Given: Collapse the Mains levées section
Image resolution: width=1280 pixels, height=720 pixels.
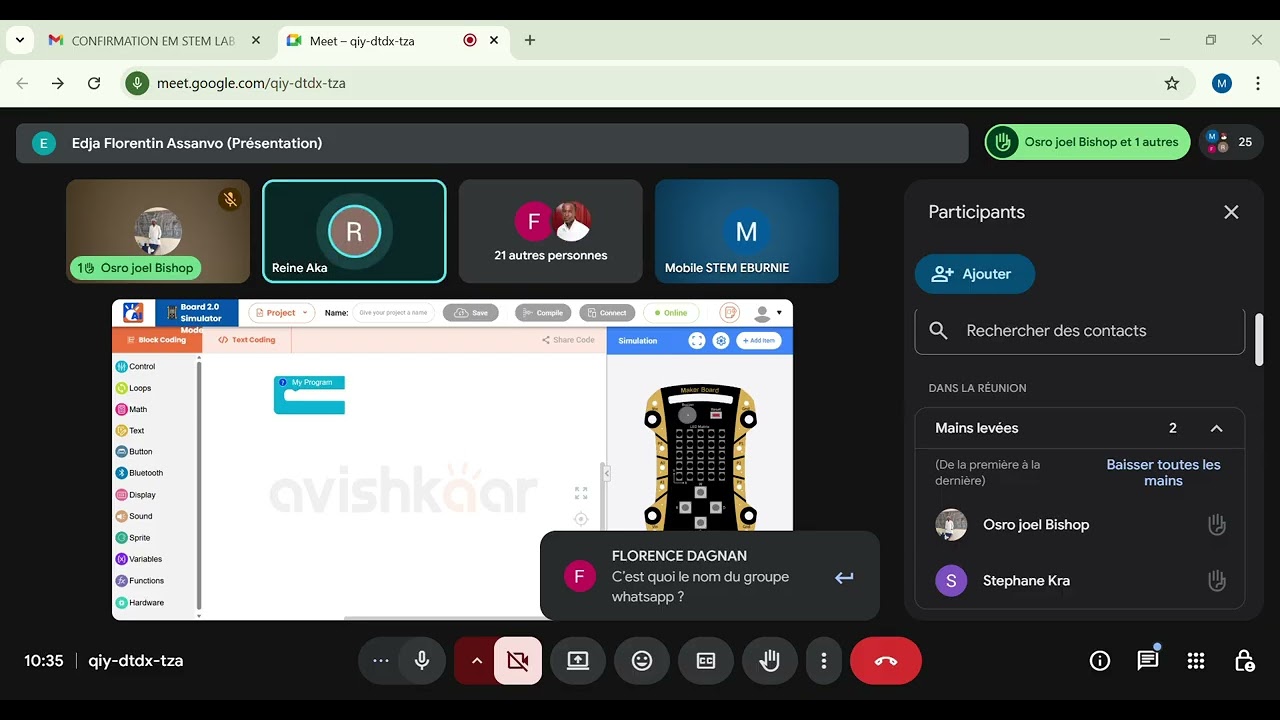Looking at the screenshot, I should pyautogui.click(x=1216, y=428).
